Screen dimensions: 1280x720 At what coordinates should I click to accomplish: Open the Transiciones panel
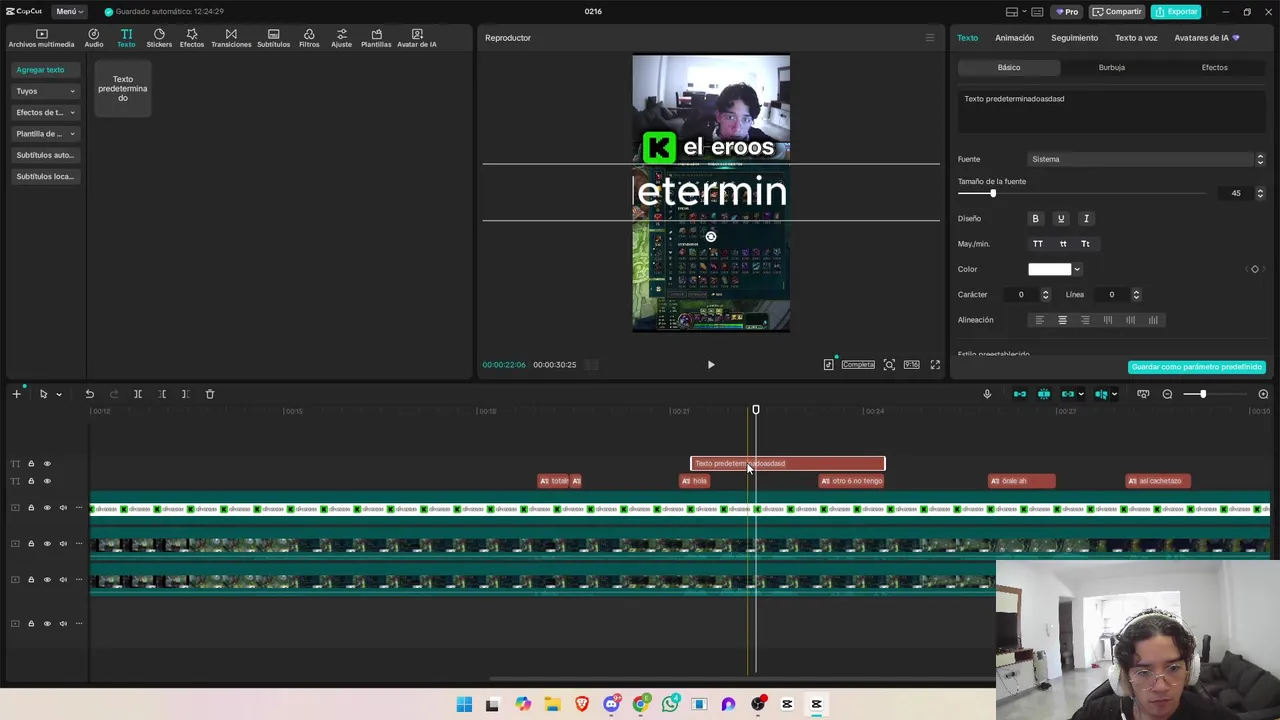(231, 38)
